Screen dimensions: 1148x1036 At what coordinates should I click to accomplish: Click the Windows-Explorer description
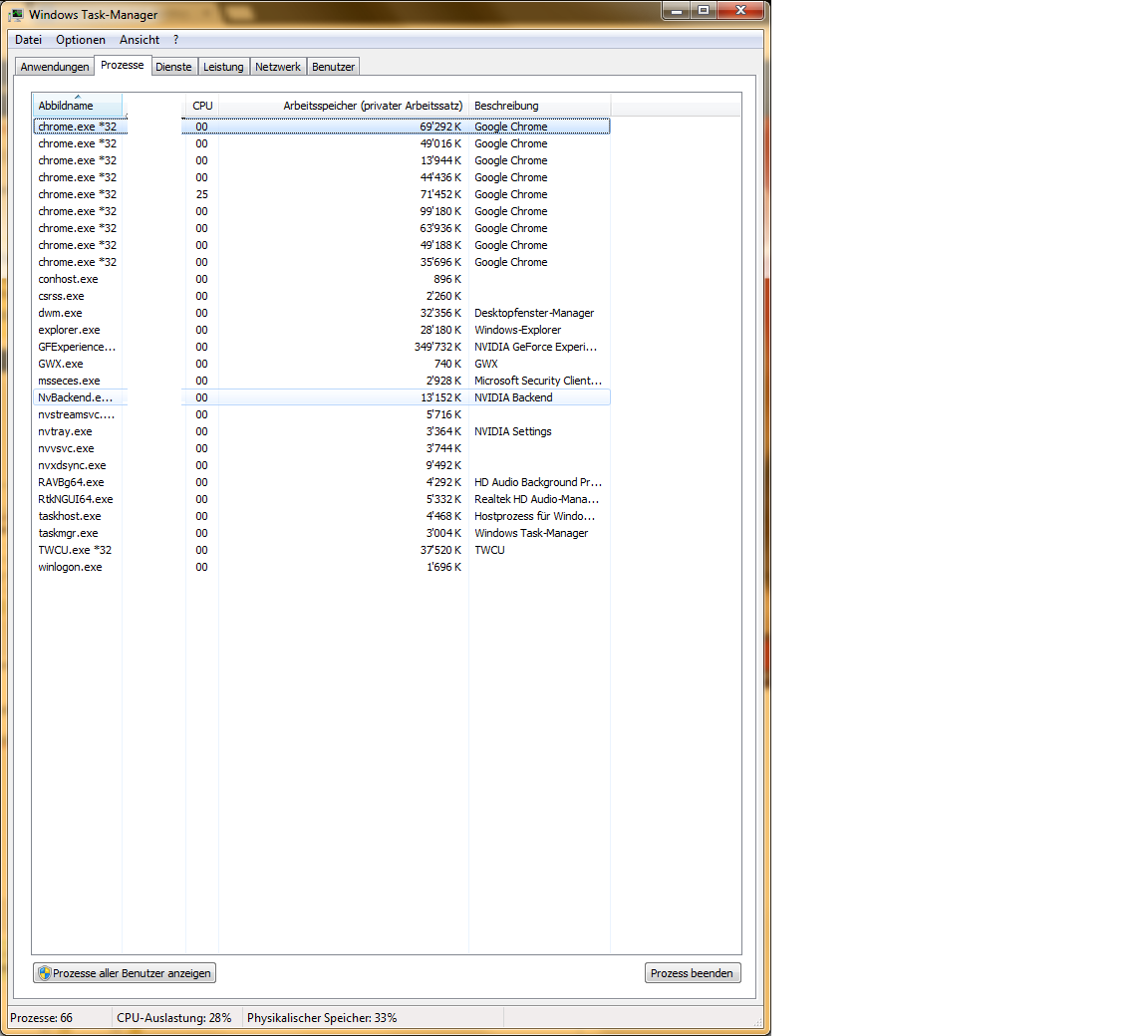point(517,330)
